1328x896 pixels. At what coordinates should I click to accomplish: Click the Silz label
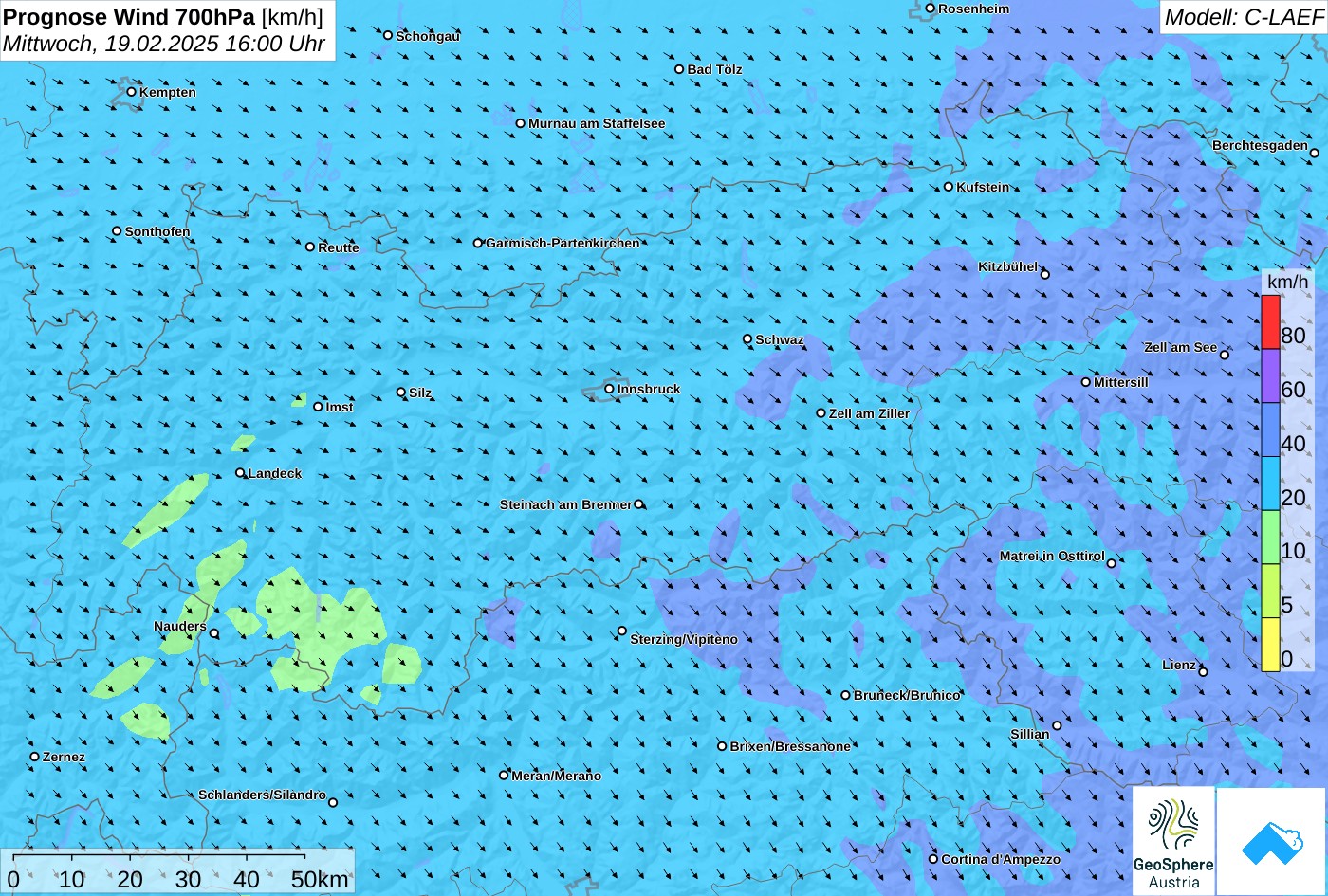pyautogui.click(x=420, y=393)
